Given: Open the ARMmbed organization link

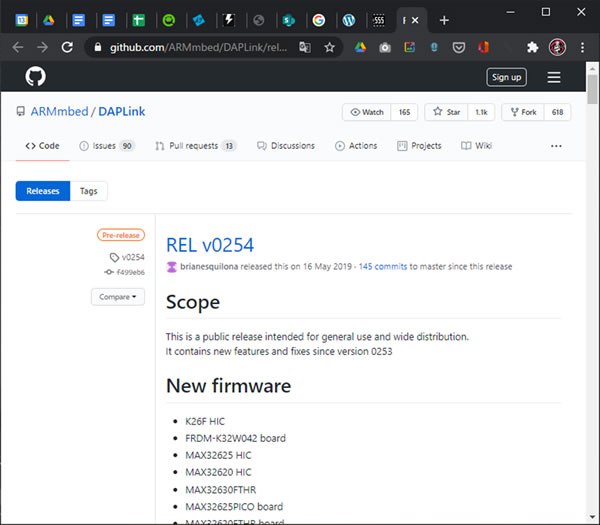Looking at the screenshot, I should (59, 111).
